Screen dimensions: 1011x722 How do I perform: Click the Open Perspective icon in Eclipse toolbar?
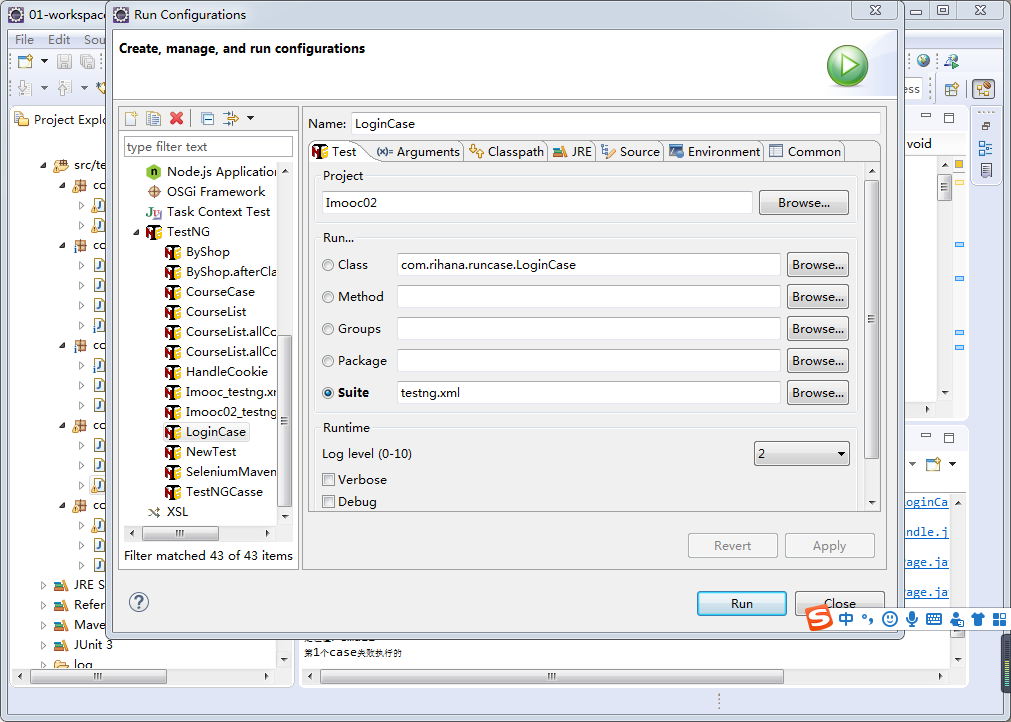pos(952,90)
